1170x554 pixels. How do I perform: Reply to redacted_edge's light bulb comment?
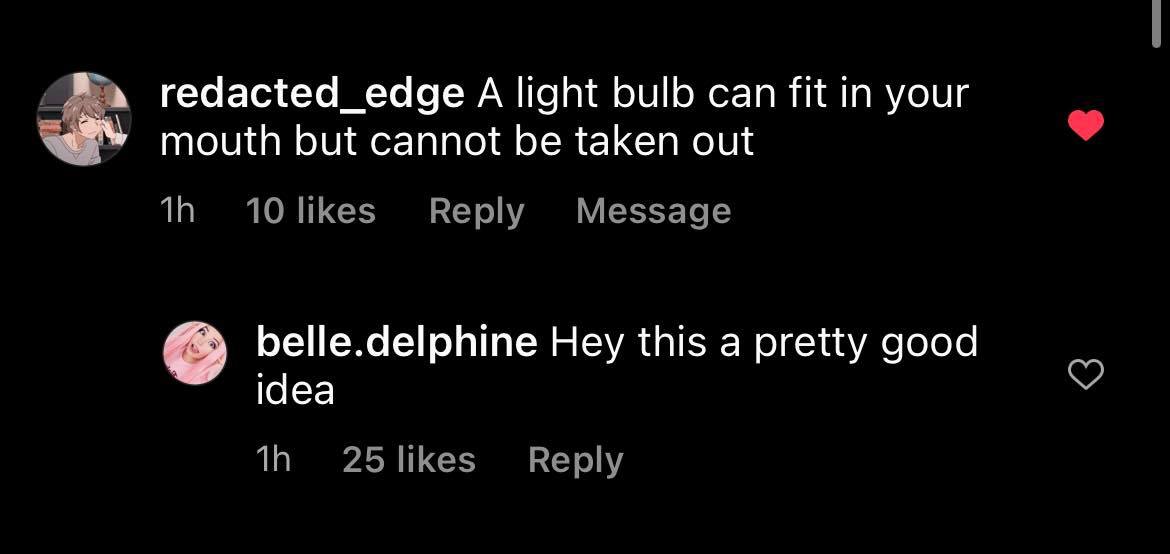tap(477, 211)
